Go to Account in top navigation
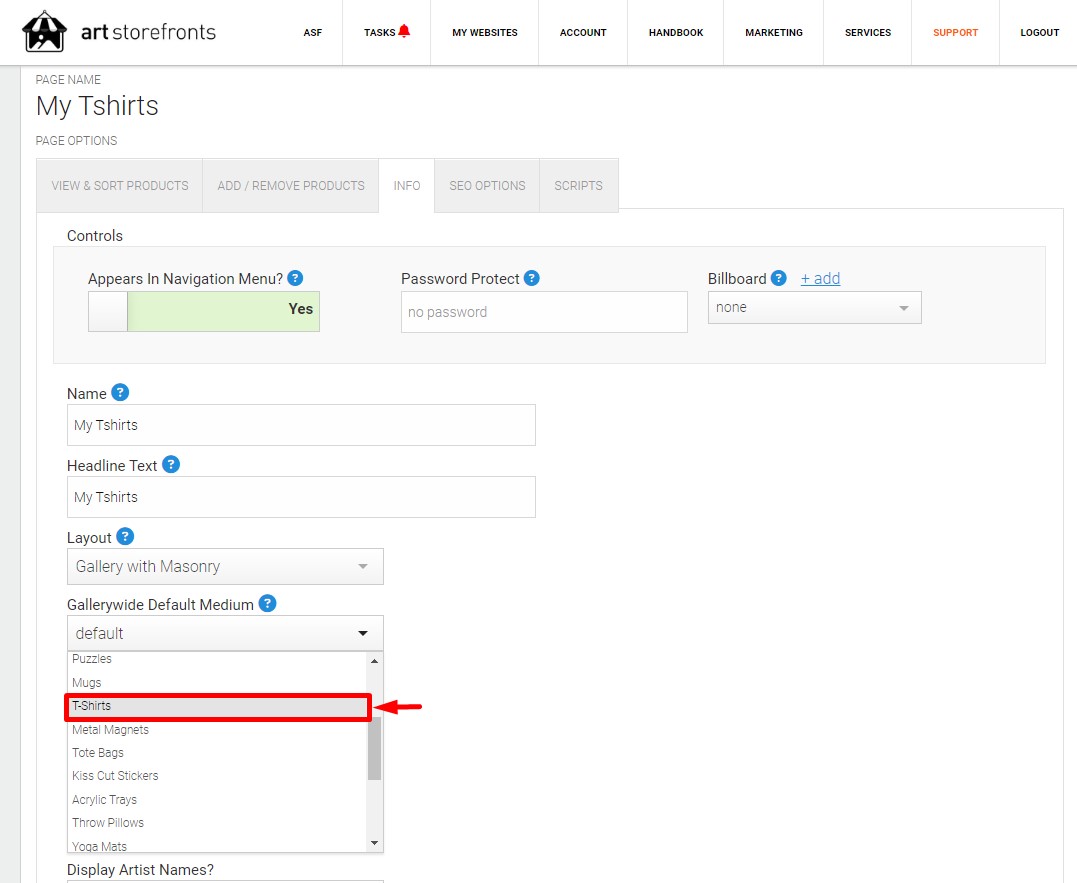This screenshot has height=883, width=1077. point(583,32)
